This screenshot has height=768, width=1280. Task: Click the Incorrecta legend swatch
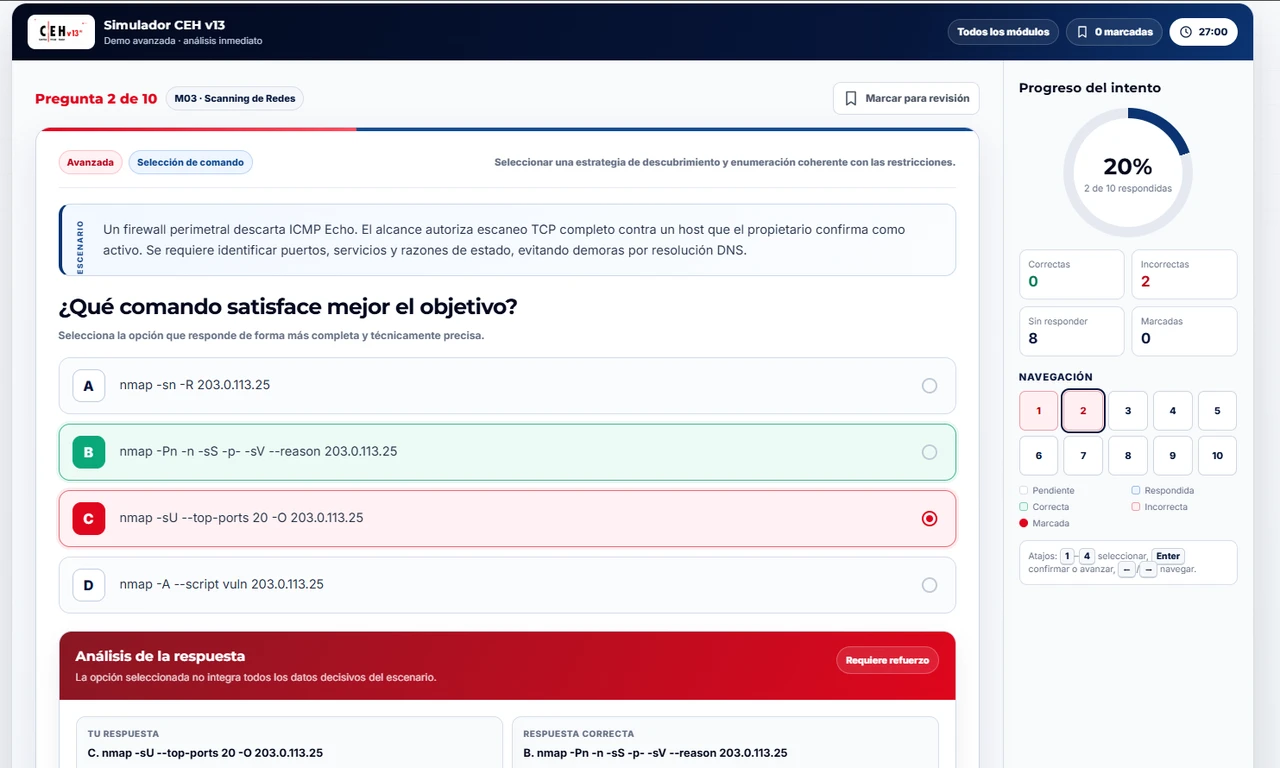pyautogui.click(x=1135, y=507)
